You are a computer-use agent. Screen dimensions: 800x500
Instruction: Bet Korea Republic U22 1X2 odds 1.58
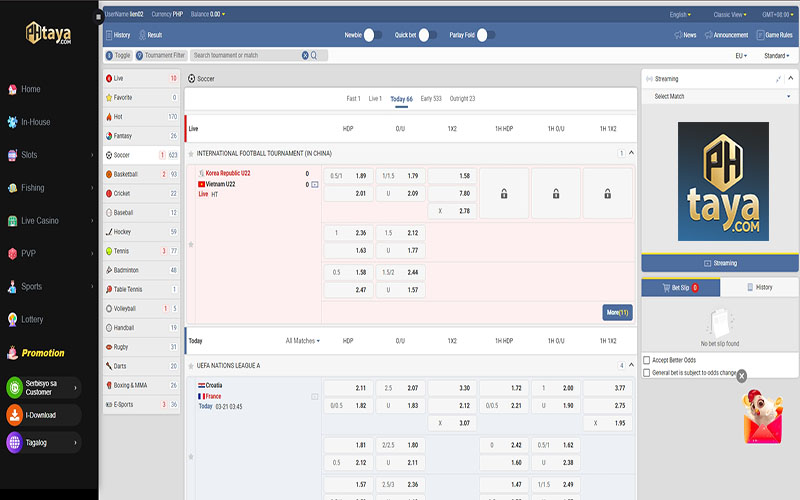(452, 176)
